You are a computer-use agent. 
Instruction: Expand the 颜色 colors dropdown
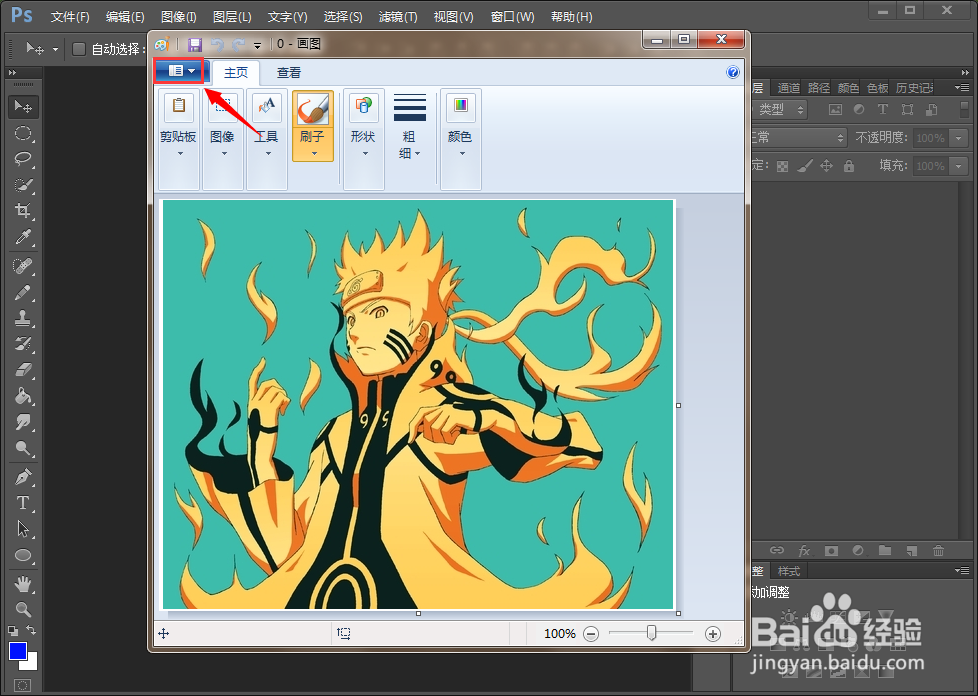(x=462, y=153)
